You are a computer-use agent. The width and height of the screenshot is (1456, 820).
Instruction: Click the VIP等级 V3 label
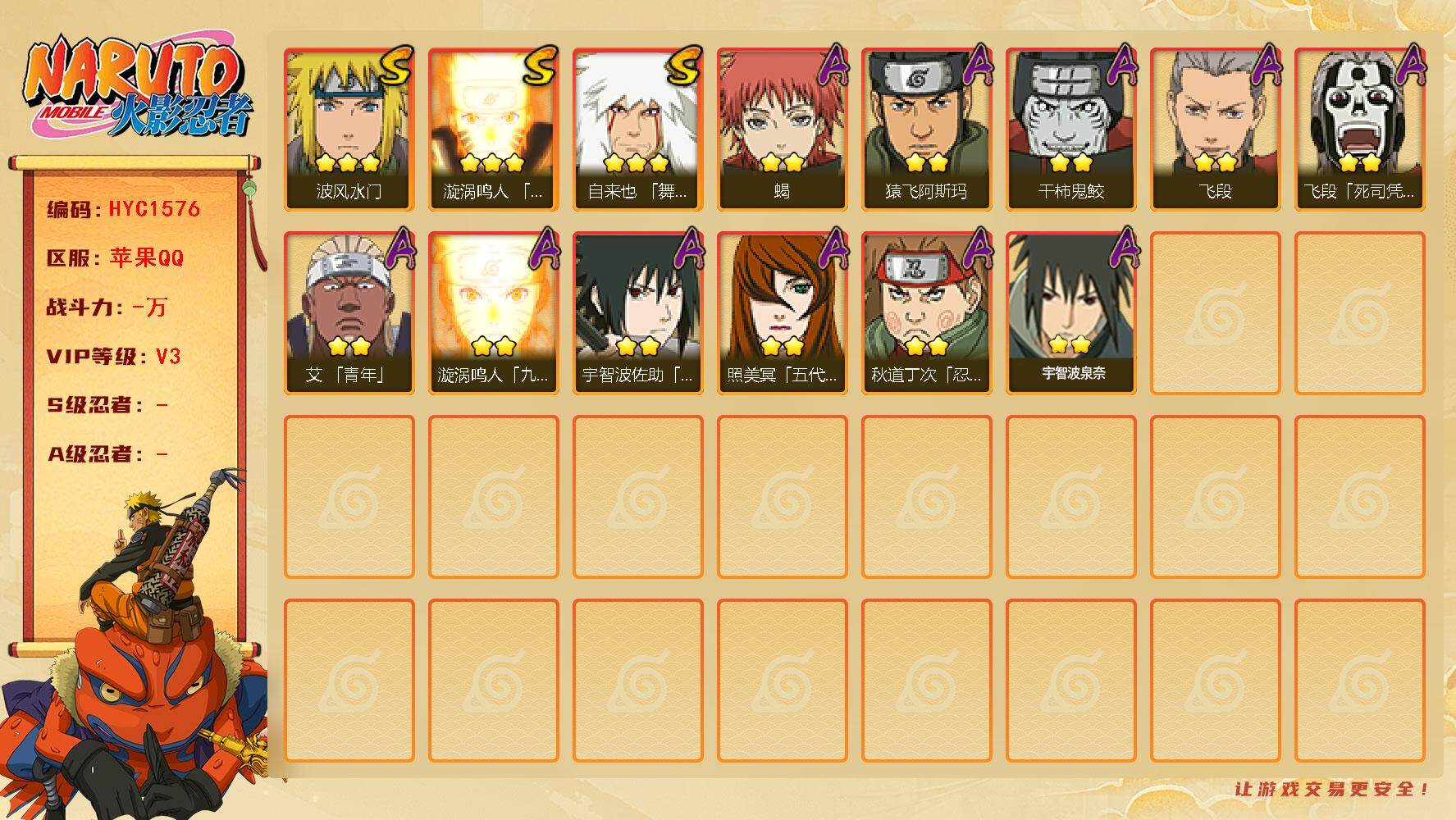(x=114, y=357)
